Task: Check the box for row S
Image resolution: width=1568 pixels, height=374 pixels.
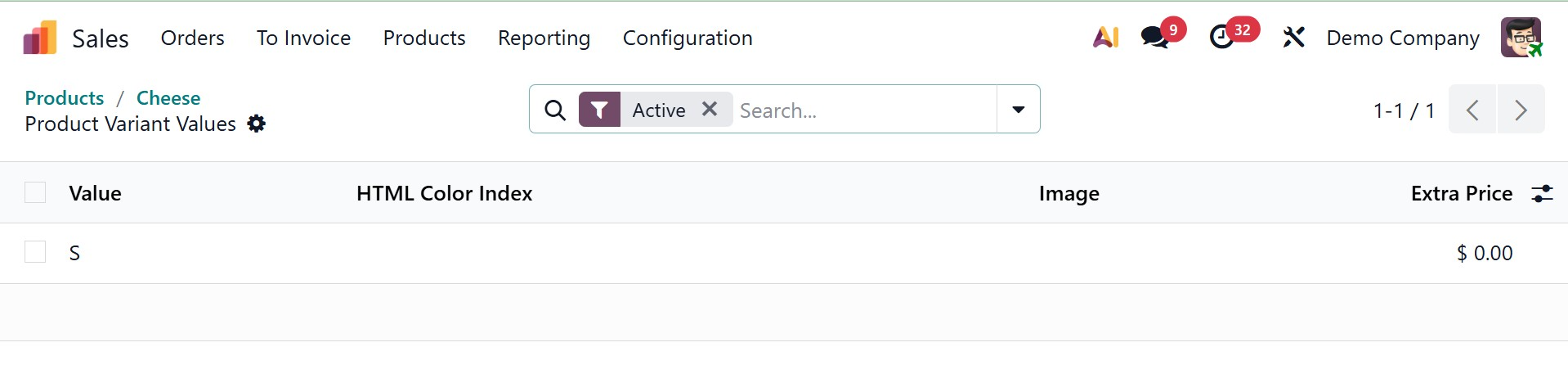Action: pyautogui.click(x=35, y=252)
